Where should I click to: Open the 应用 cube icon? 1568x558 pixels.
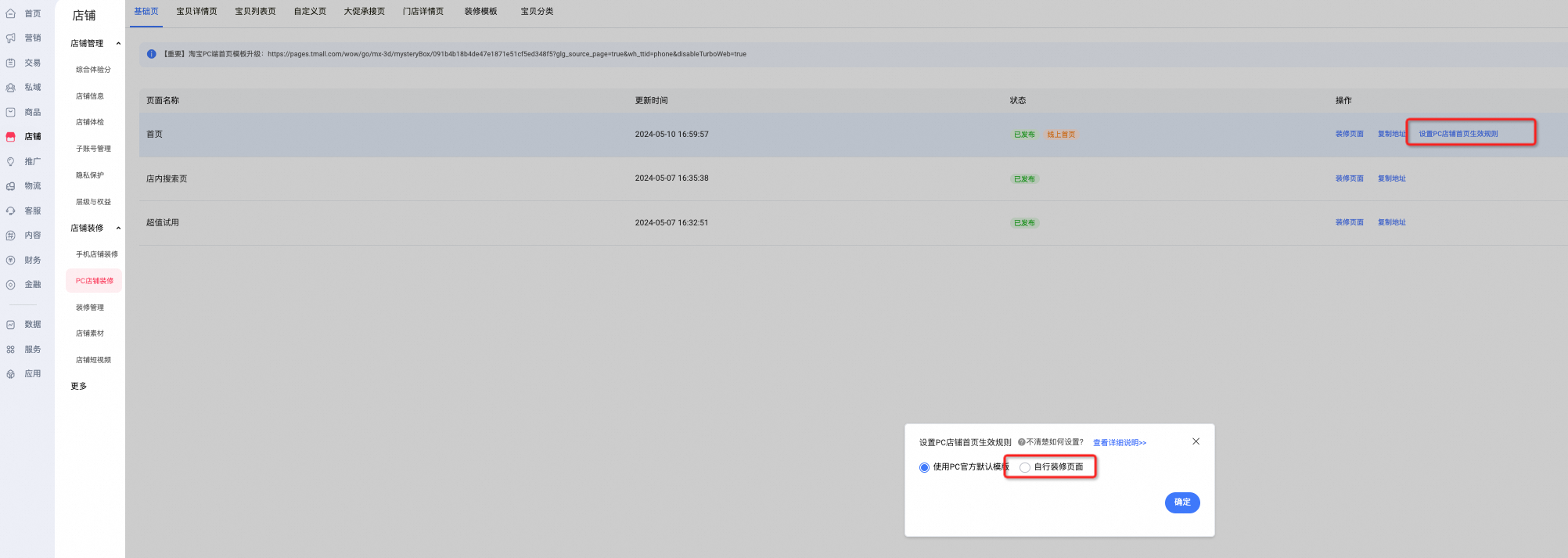[11, 374]
